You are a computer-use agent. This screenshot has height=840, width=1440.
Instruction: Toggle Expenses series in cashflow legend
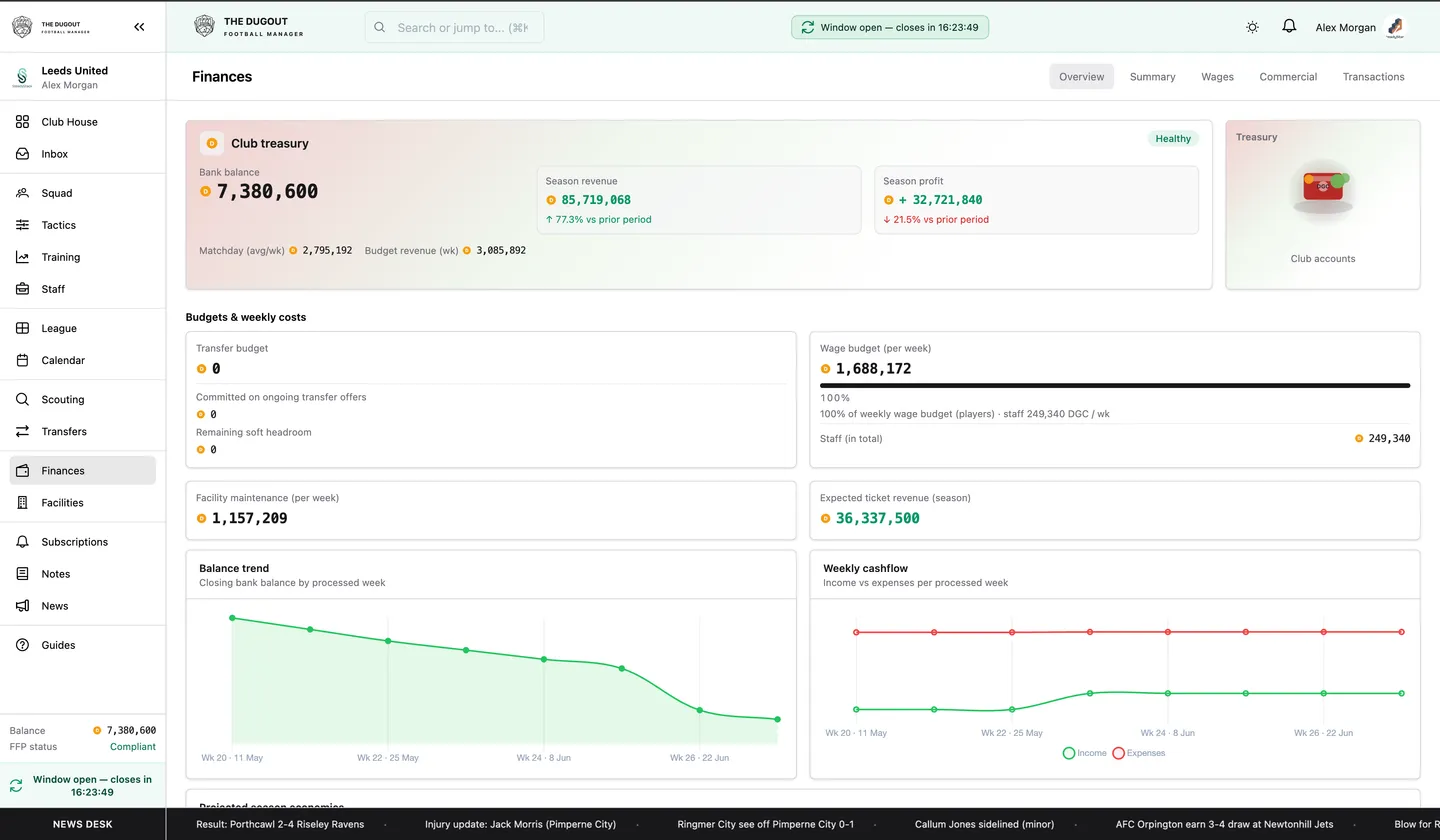point(1138,753)
